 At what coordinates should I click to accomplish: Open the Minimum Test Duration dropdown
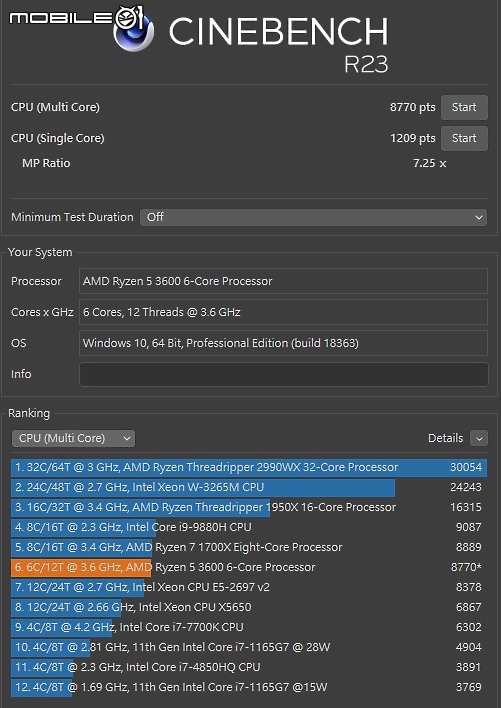313,217
